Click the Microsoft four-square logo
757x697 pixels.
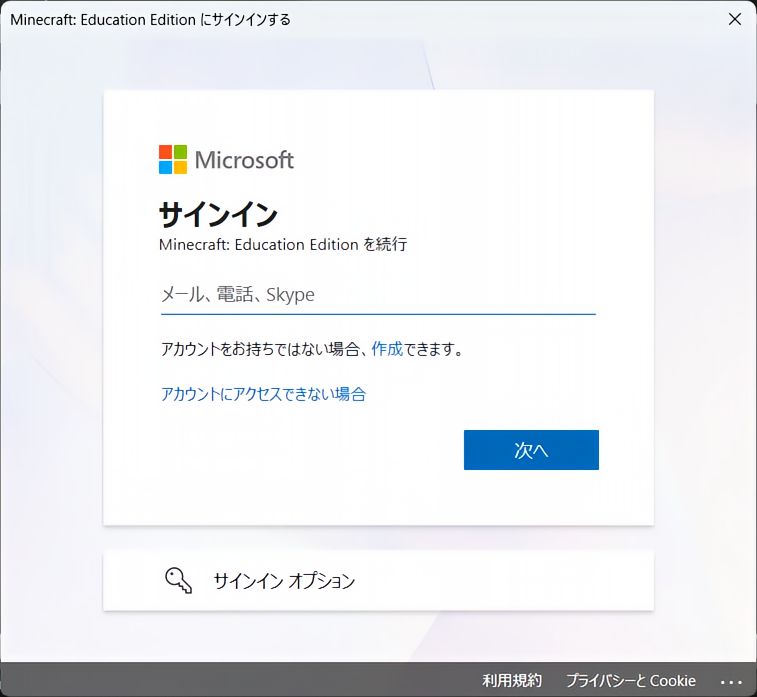click(173, 160)
